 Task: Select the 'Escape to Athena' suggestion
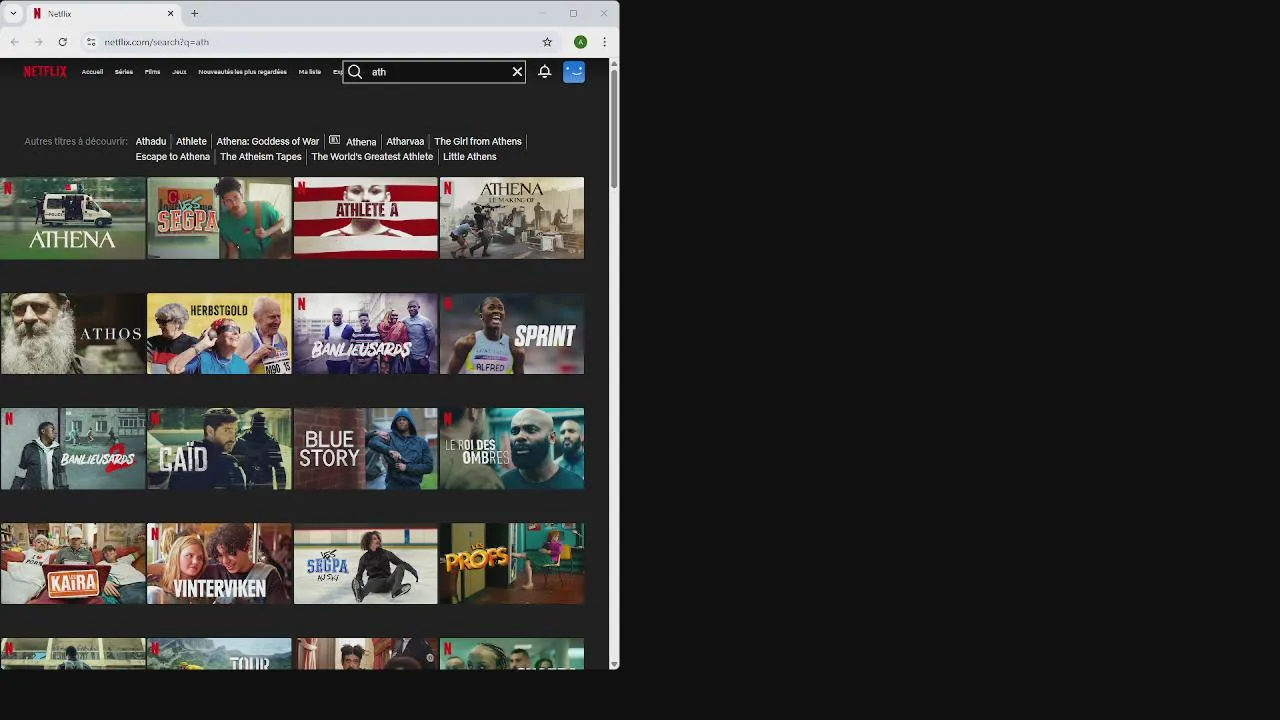[x=173, y=157]
